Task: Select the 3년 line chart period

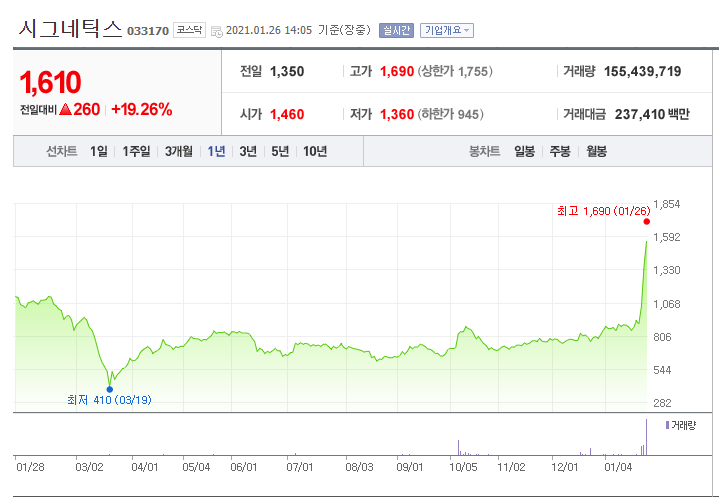Action: pyautogui.click(x=248, y=151)
